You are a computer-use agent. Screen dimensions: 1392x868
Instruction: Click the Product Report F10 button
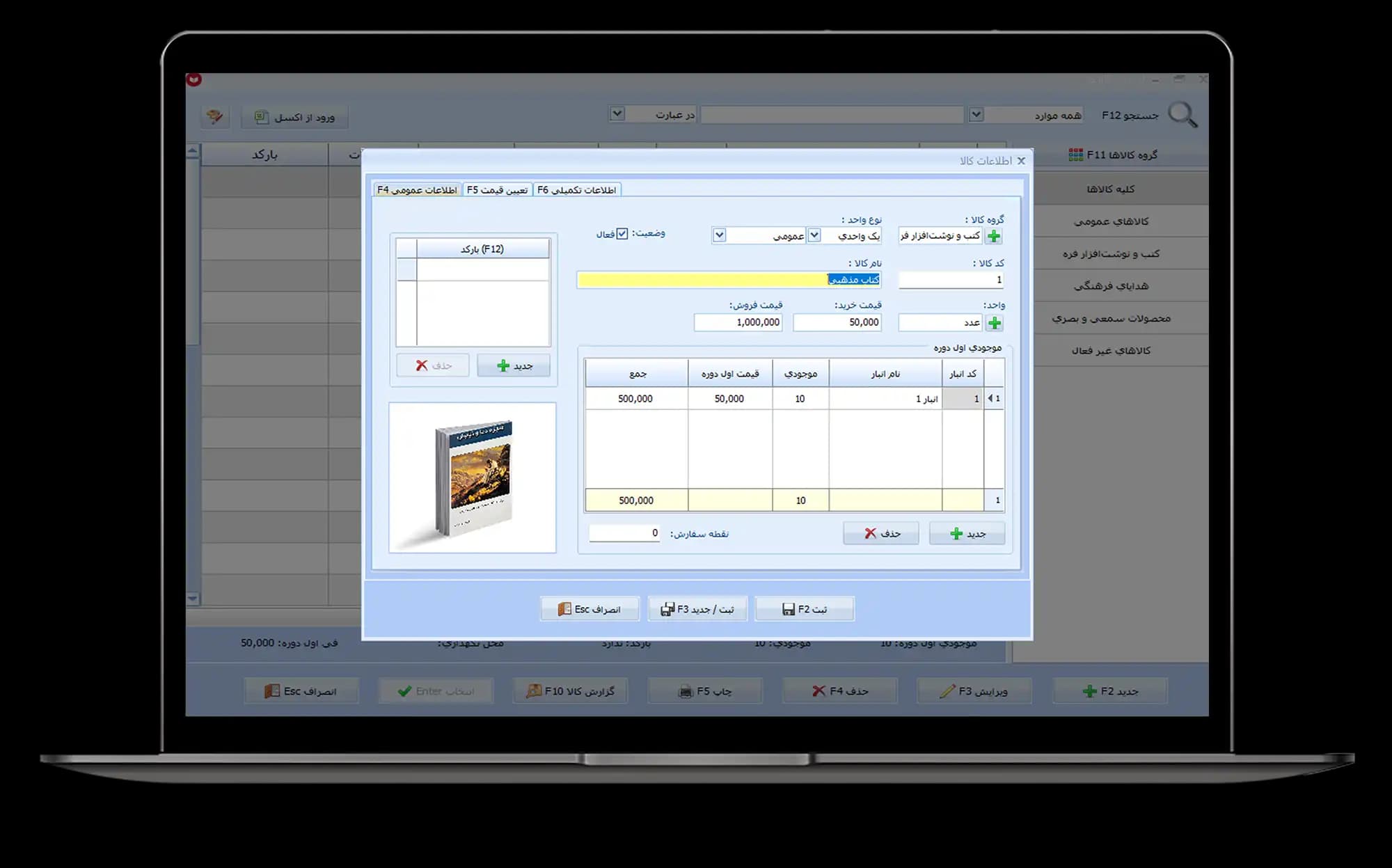[x=571, y=691]
